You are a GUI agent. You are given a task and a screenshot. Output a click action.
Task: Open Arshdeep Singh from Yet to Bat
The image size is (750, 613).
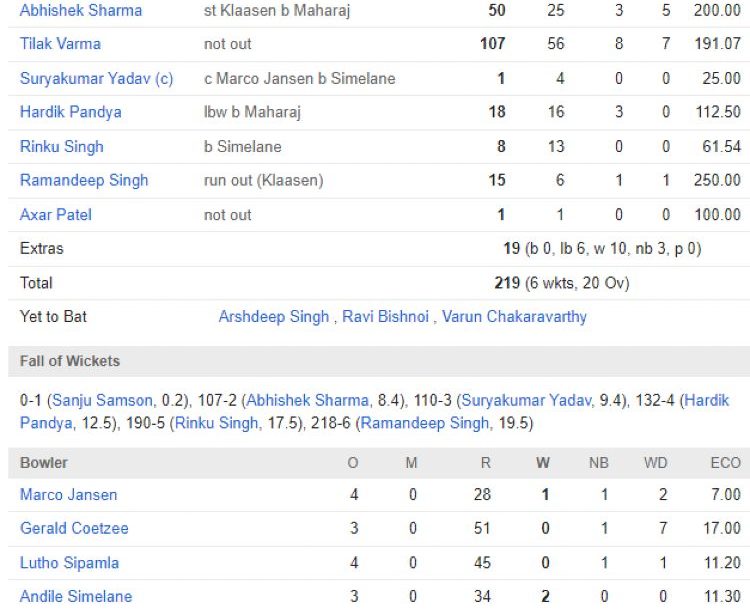pos(273,316)
